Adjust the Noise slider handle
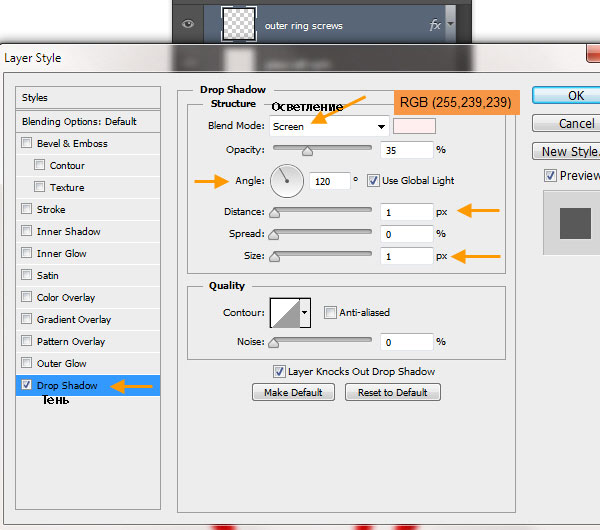Image resolution: width=600 pixels, height=530 pixels. [x=274, y=343]
